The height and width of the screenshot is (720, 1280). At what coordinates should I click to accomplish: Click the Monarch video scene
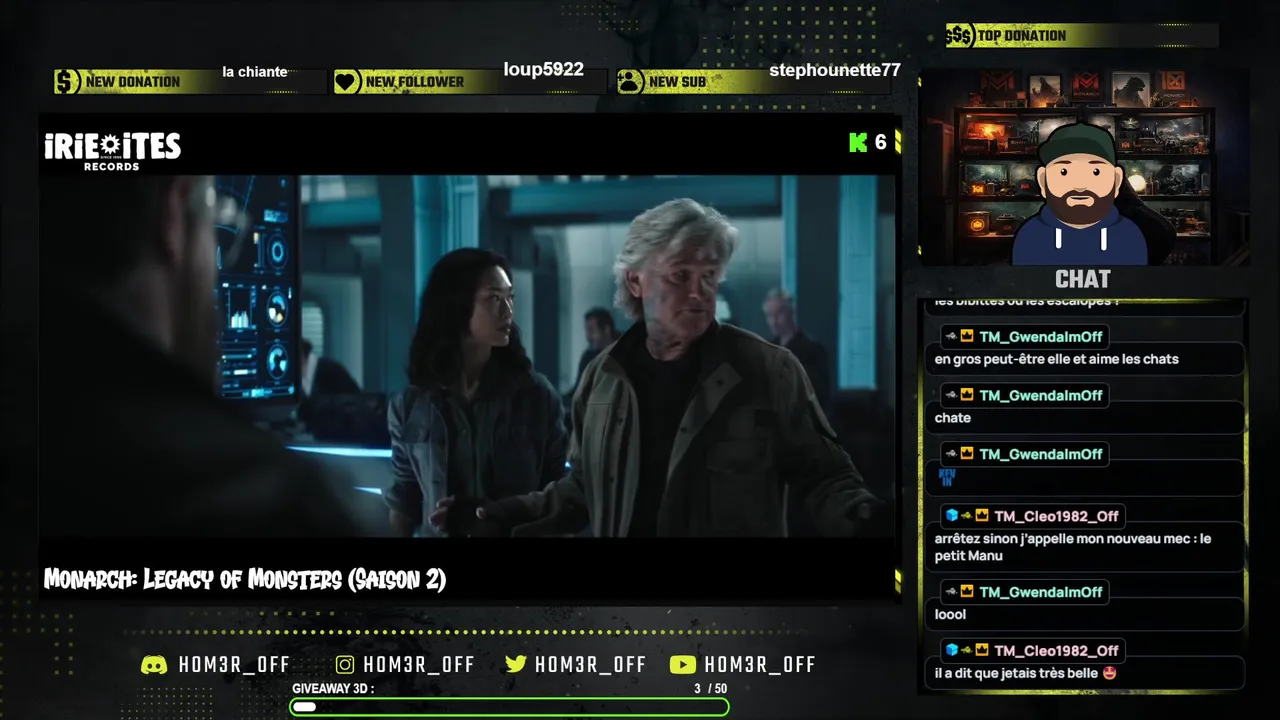coord(468,356)
